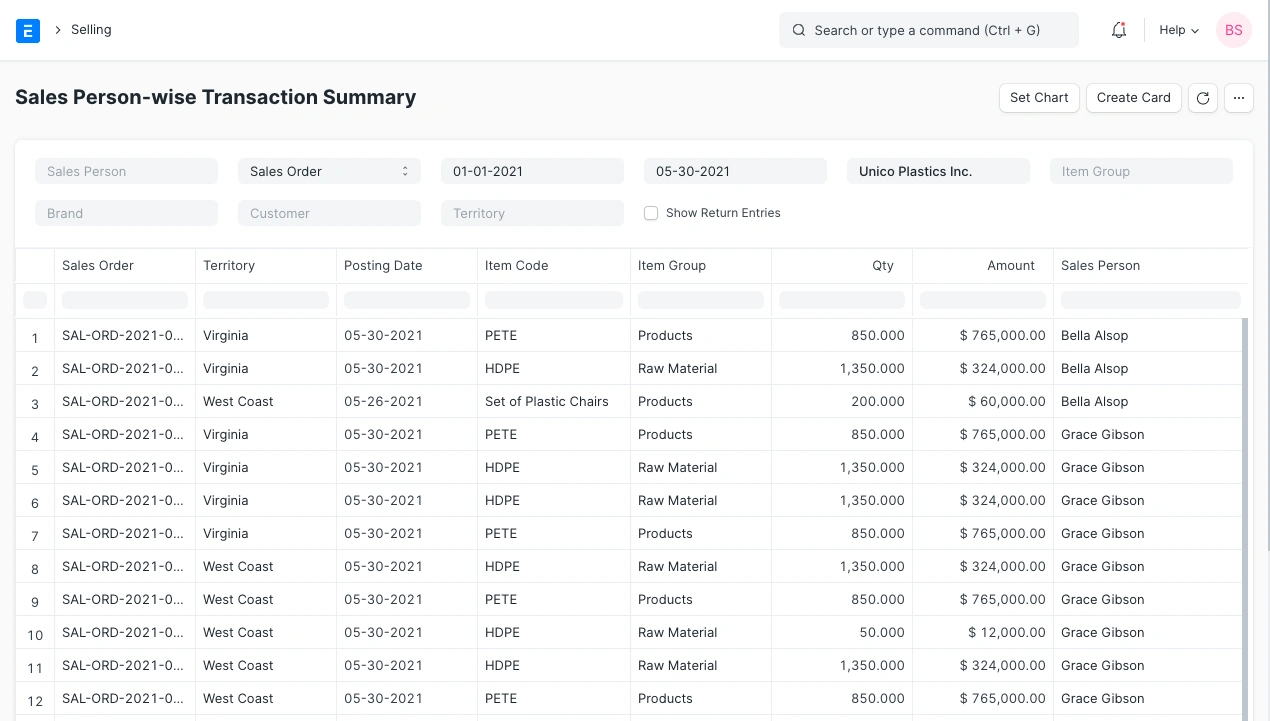This screenshot has height=721, width=1270.
Task: Open the three-dots more options menu
Action: 1239,98
